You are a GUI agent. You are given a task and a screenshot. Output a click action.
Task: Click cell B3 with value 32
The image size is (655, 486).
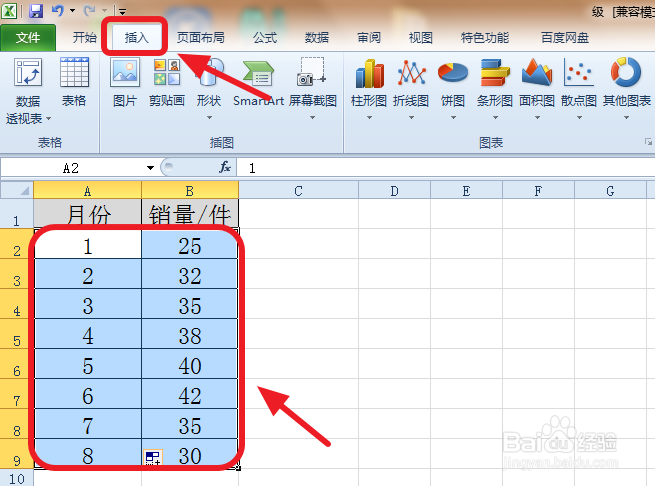pyautogui.click(x=190, y=274)
